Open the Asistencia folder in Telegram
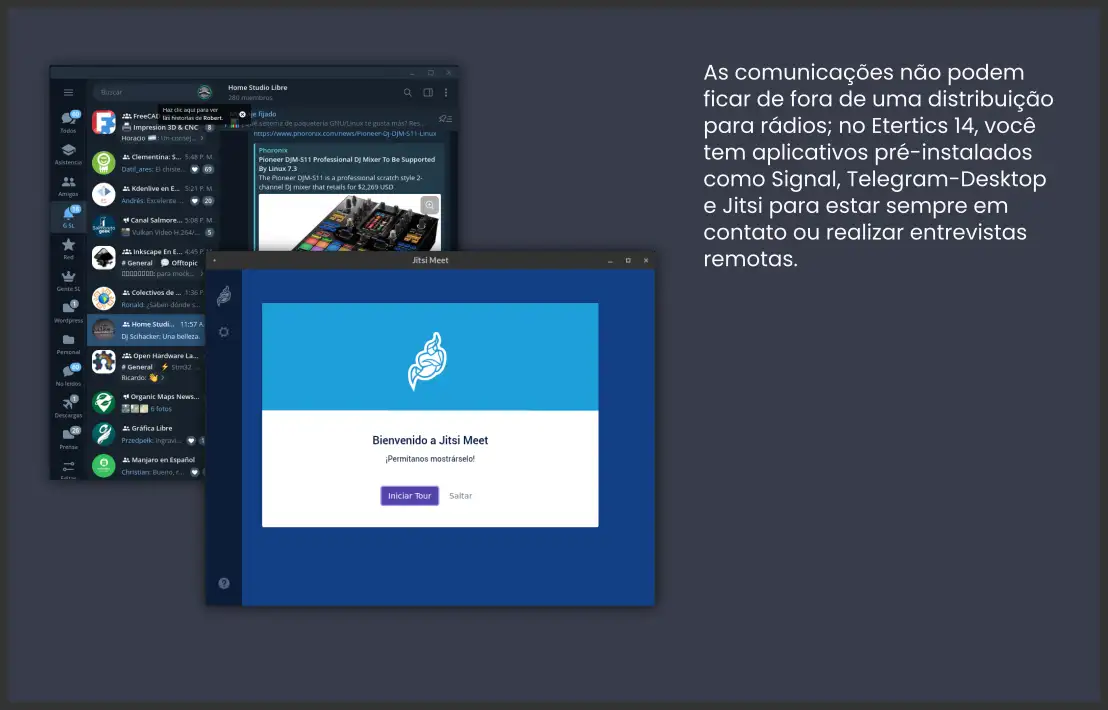This screenshot has width=1108, height=710. (x=69, y=154)
